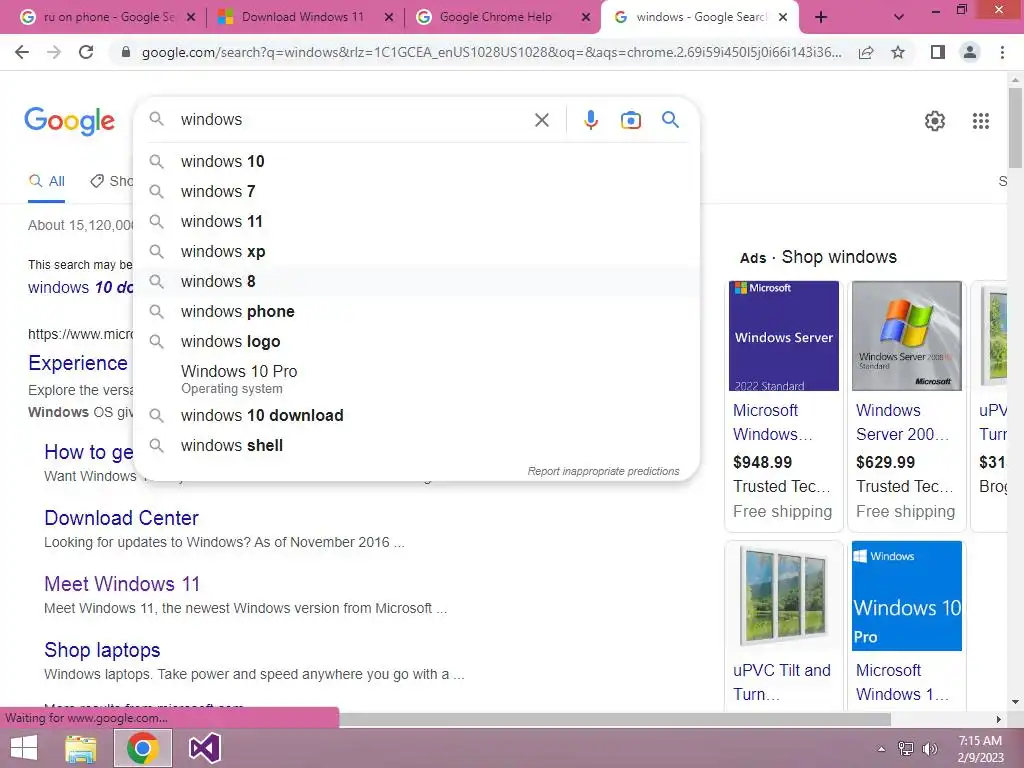Open Google settings gear

pos(935,121)
